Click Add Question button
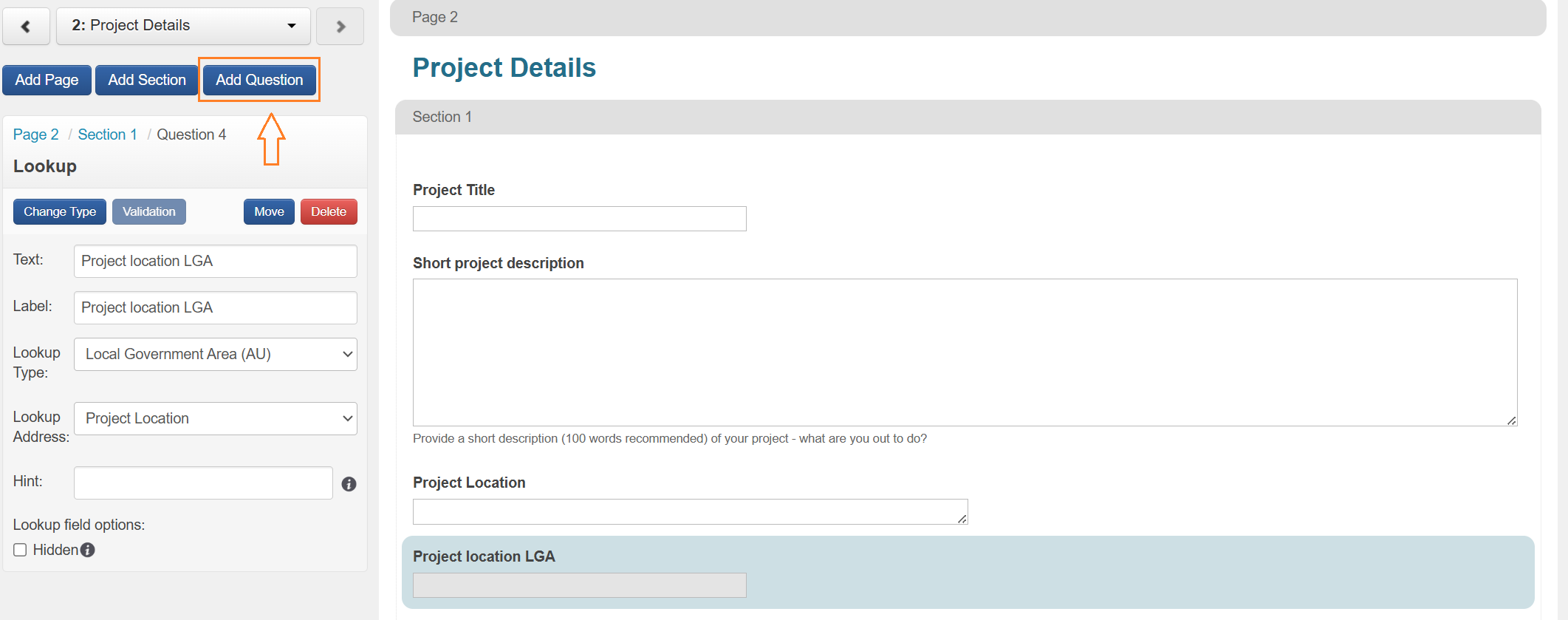 pos(259,80)
